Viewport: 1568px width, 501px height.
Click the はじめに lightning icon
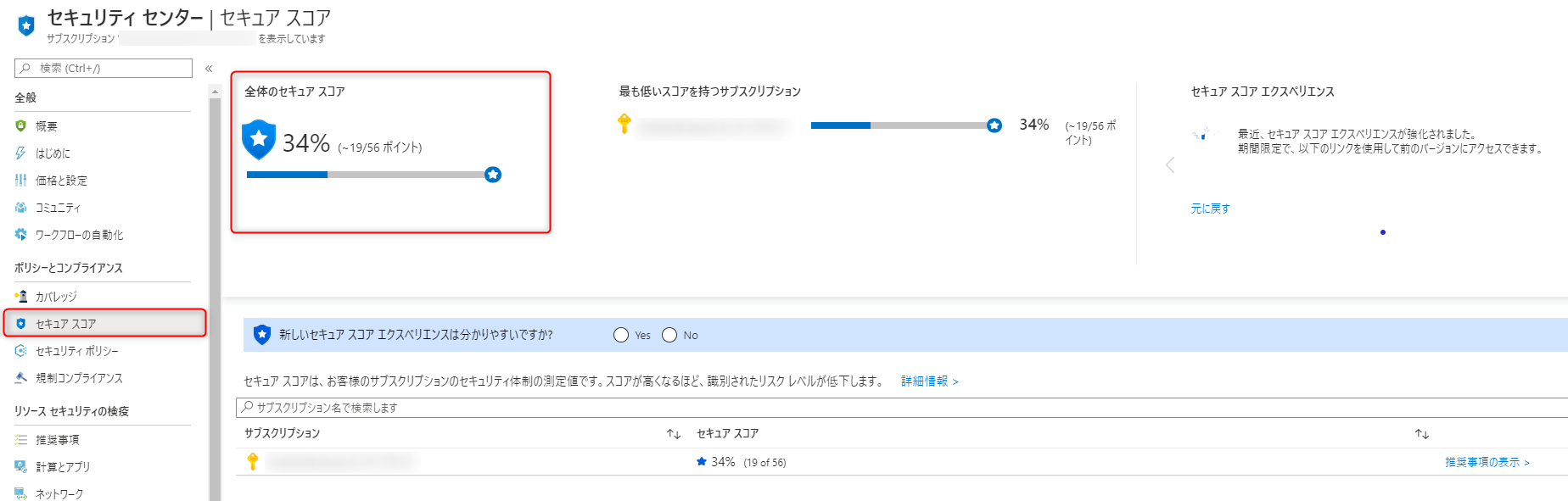(21, 153)
